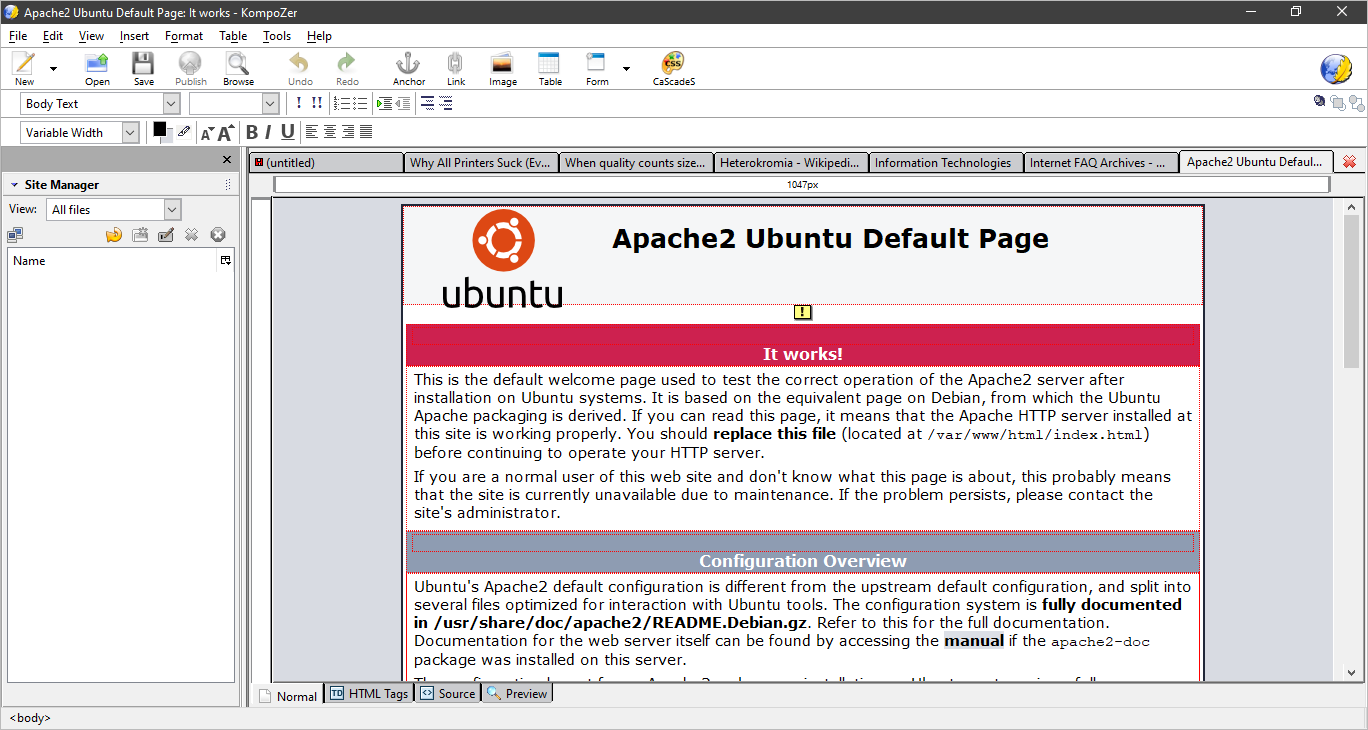Image resolution: width=1368 pixels, height=730 pixels.
Task: Align text left
Action: pyautogui.click(x=312, y=132)
